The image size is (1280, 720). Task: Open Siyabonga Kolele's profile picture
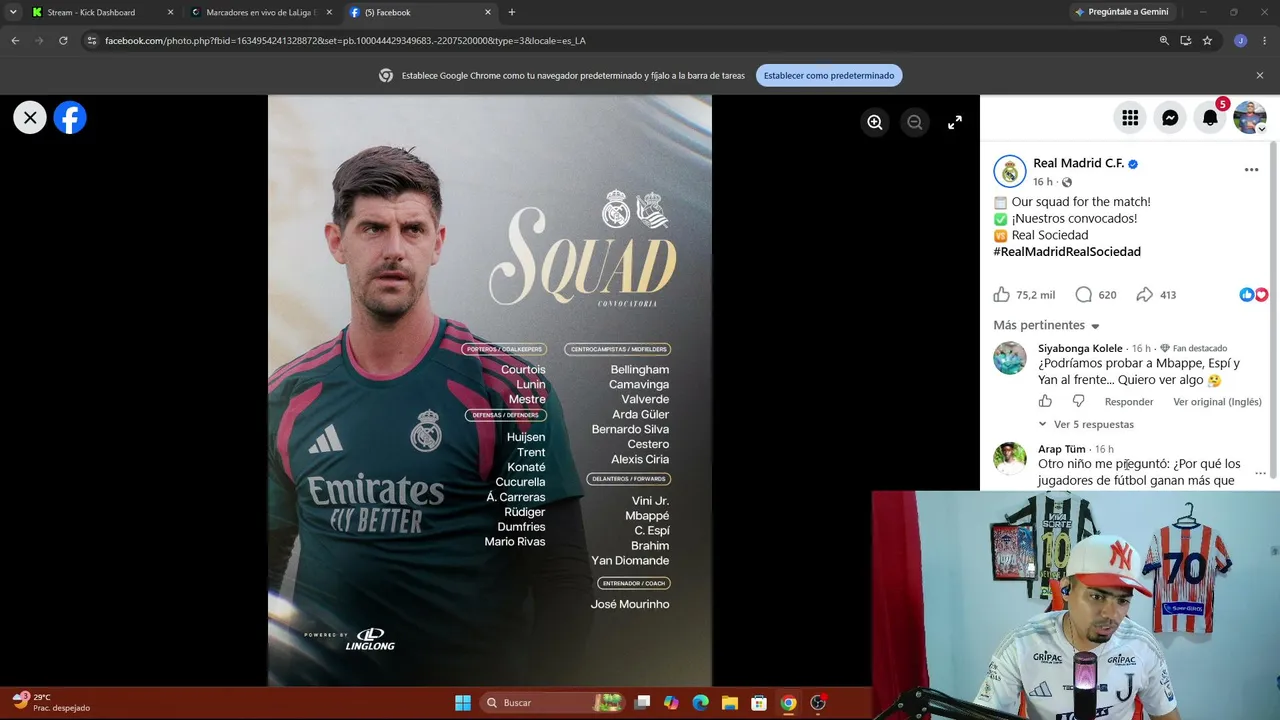[x=1010, y=358]
